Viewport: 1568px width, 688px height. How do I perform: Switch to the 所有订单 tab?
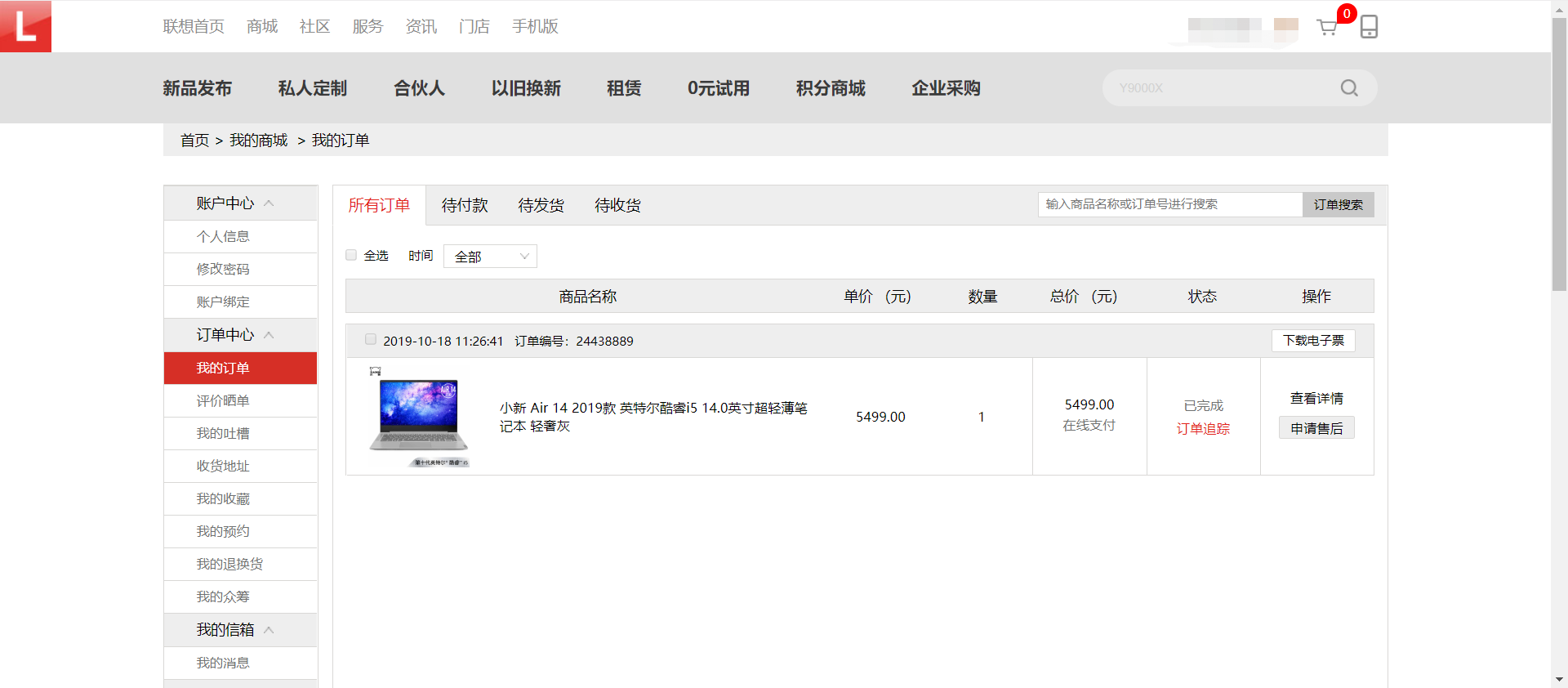tap(379, 205)
